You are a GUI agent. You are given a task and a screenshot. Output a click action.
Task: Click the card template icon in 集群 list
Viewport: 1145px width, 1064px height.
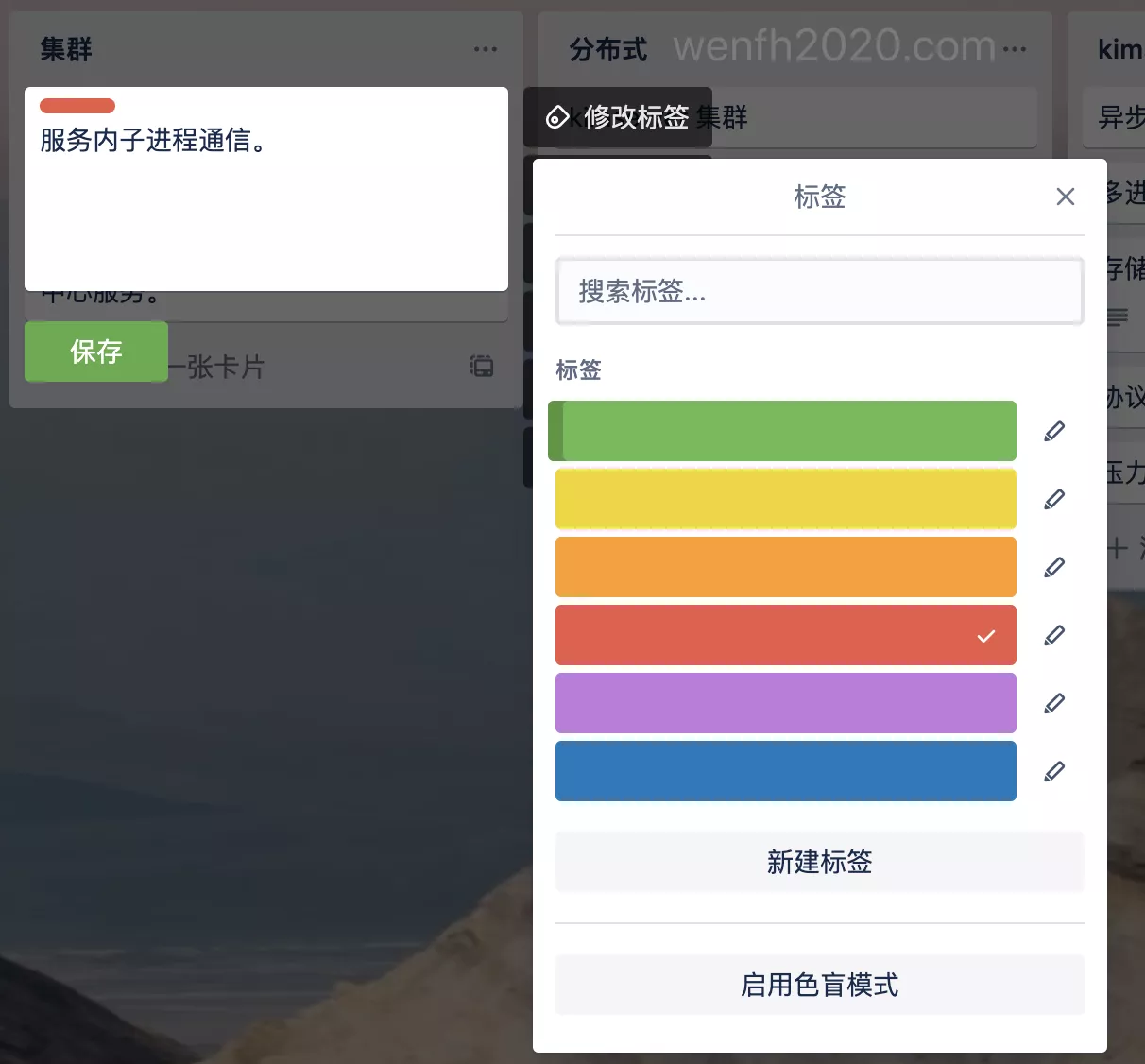click(482, 367)
